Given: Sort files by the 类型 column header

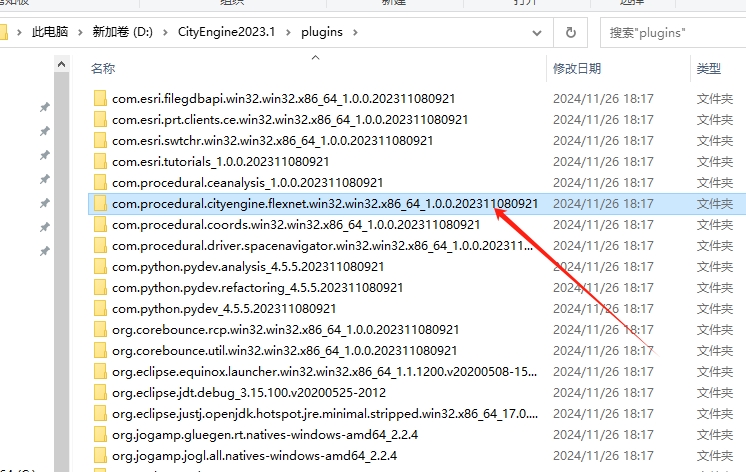Looking at the screenshot, I should [x=708, y=69].
